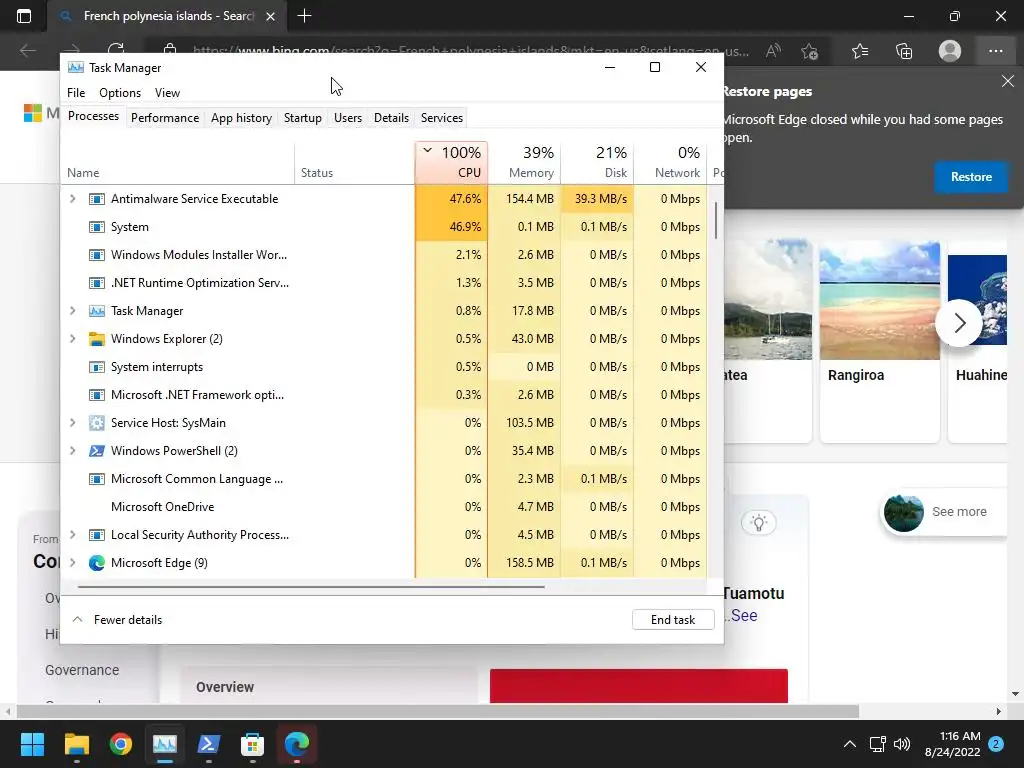Switch to the Details tab
This screenshot has height=768, width=1024.
(391, 118)
